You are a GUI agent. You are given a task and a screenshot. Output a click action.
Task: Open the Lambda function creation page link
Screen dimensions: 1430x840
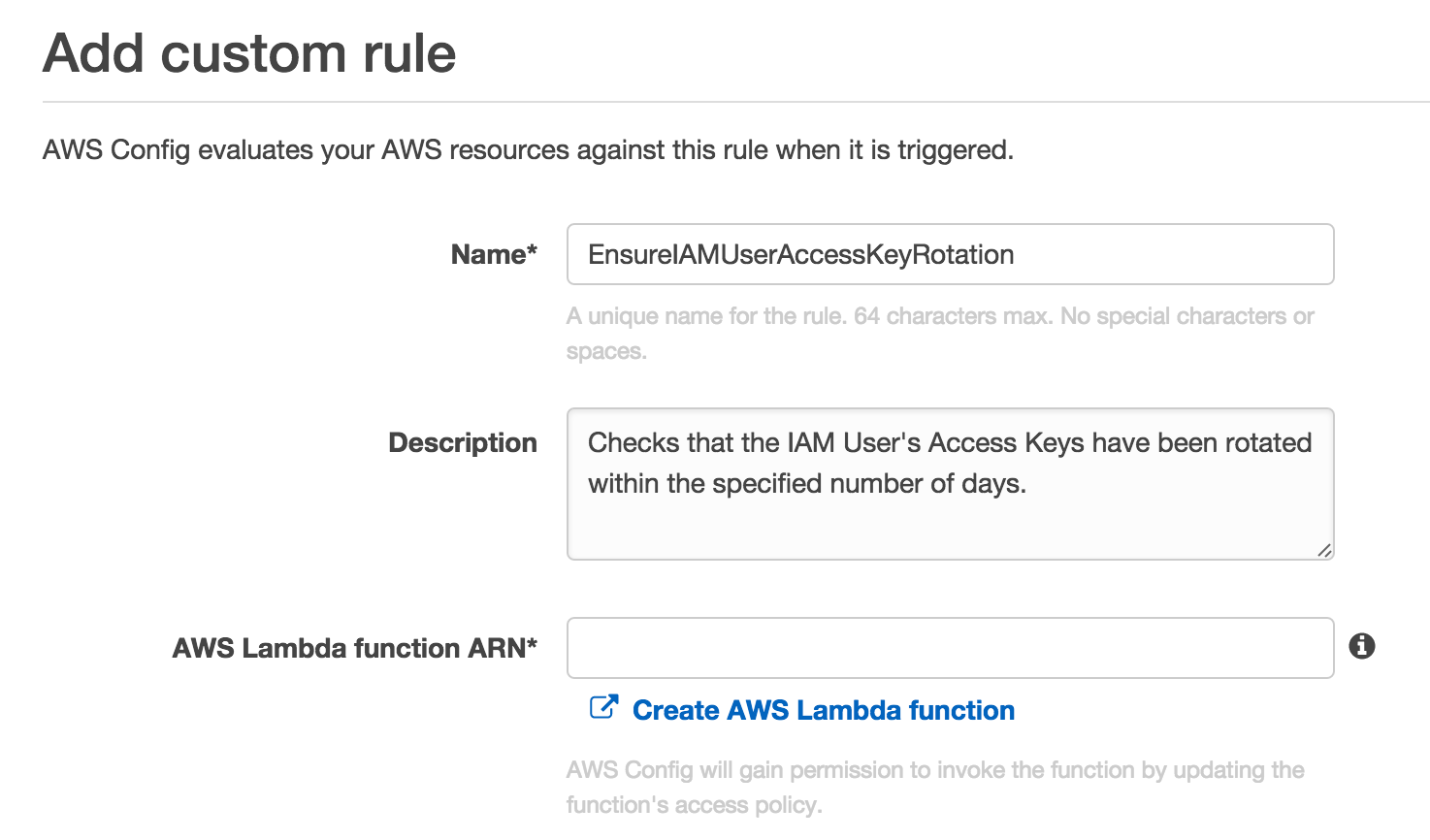(823, 709)
